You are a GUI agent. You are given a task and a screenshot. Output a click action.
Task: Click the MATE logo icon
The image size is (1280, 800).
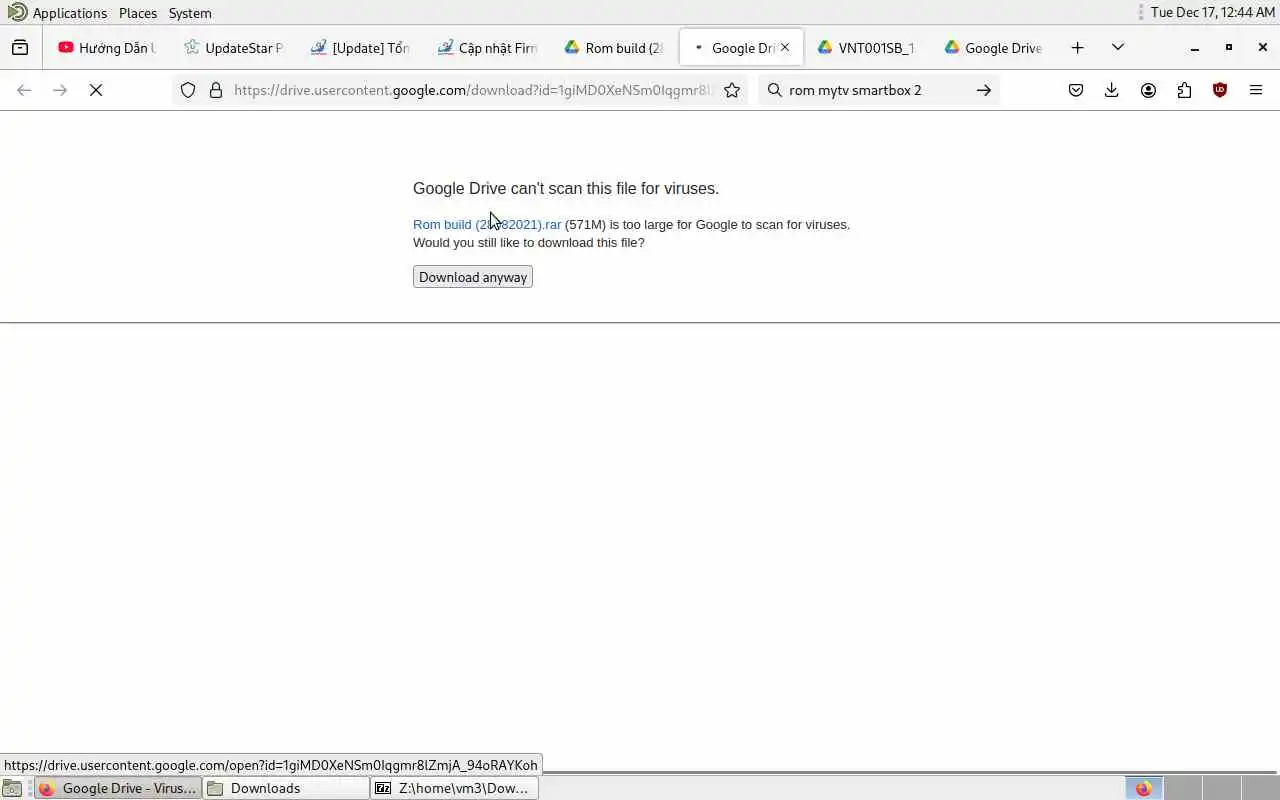tap(17, 12)
